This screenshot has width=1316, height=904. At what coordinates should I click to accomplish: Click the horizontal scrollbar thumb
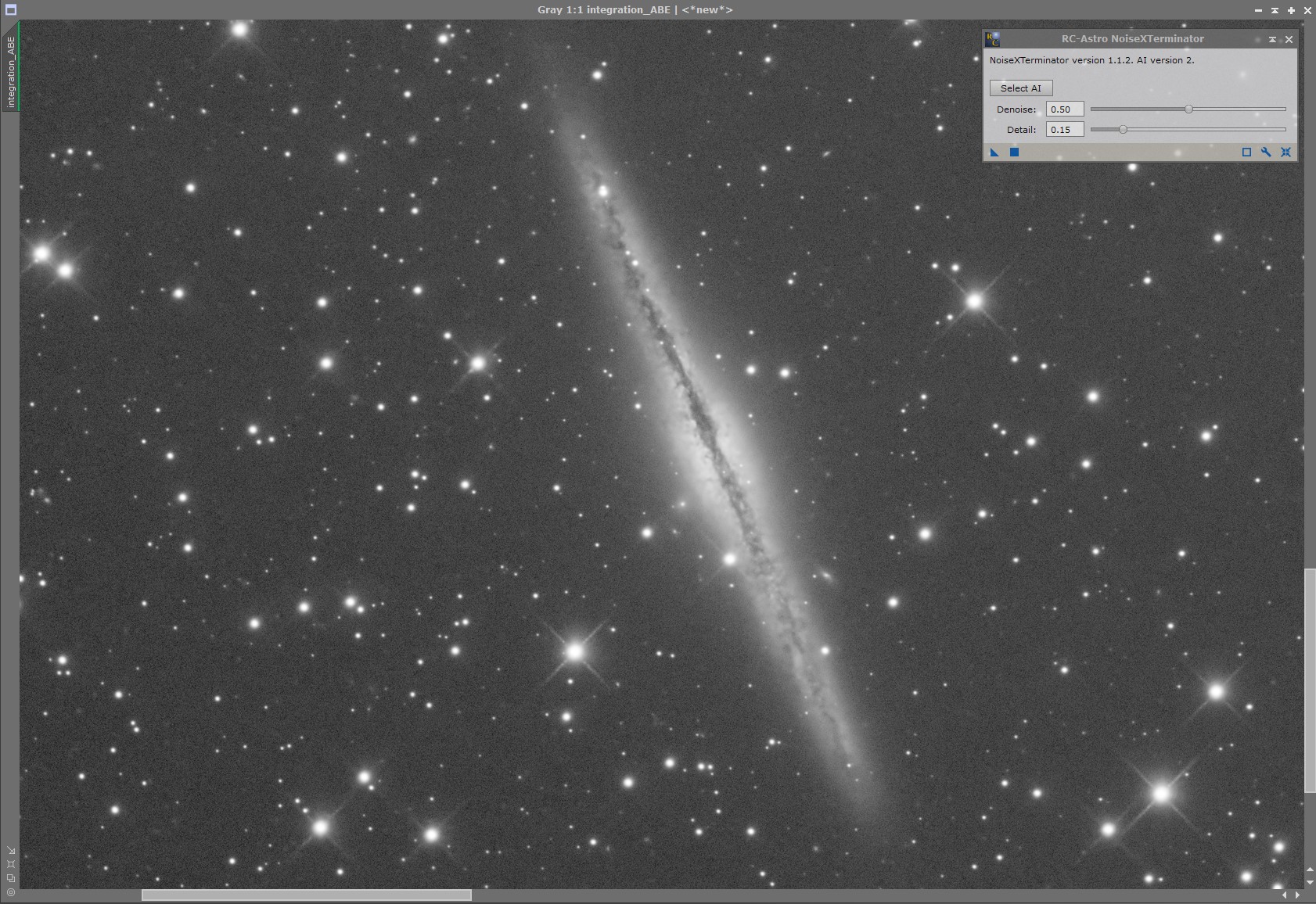[x=306, y=895]
